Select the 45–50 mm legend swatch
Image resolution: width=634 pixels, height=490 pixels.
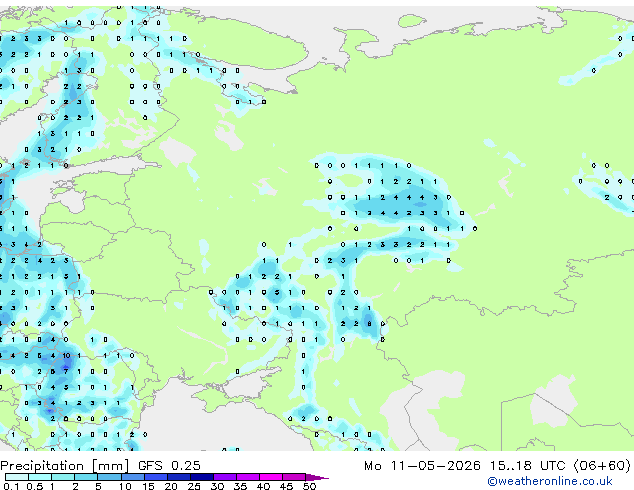coord(294,477)
